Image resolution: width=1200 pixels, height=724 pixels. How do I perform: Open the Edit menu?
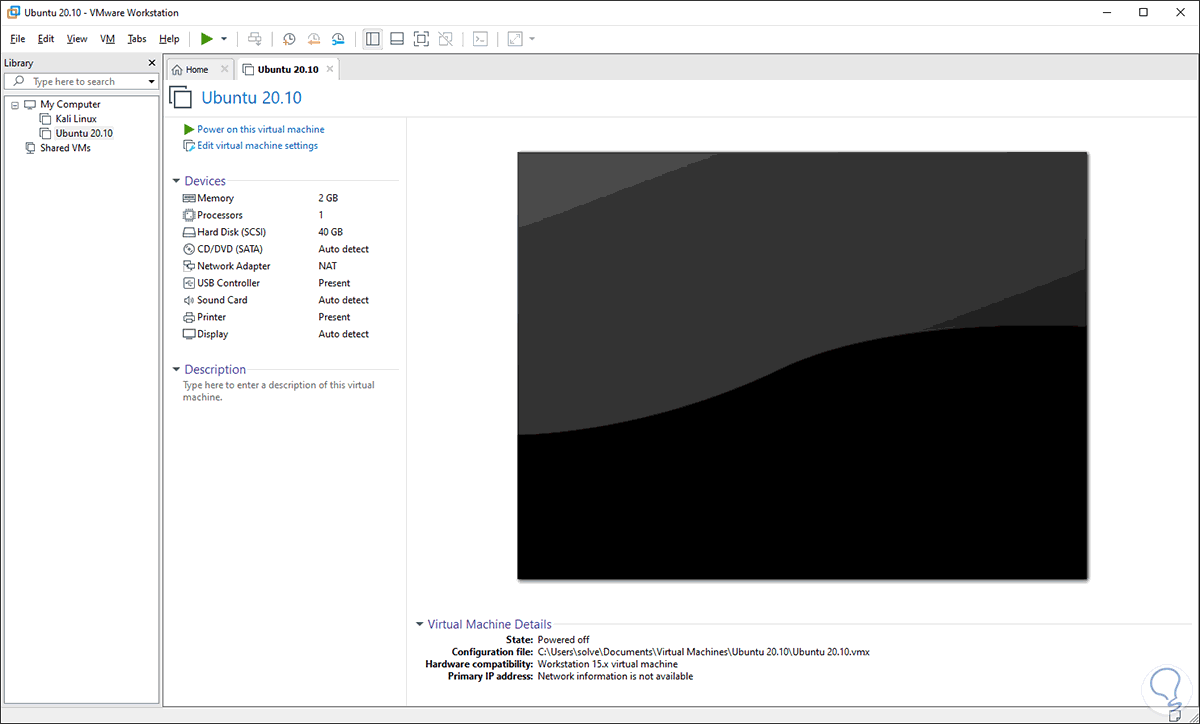(46, 39)
